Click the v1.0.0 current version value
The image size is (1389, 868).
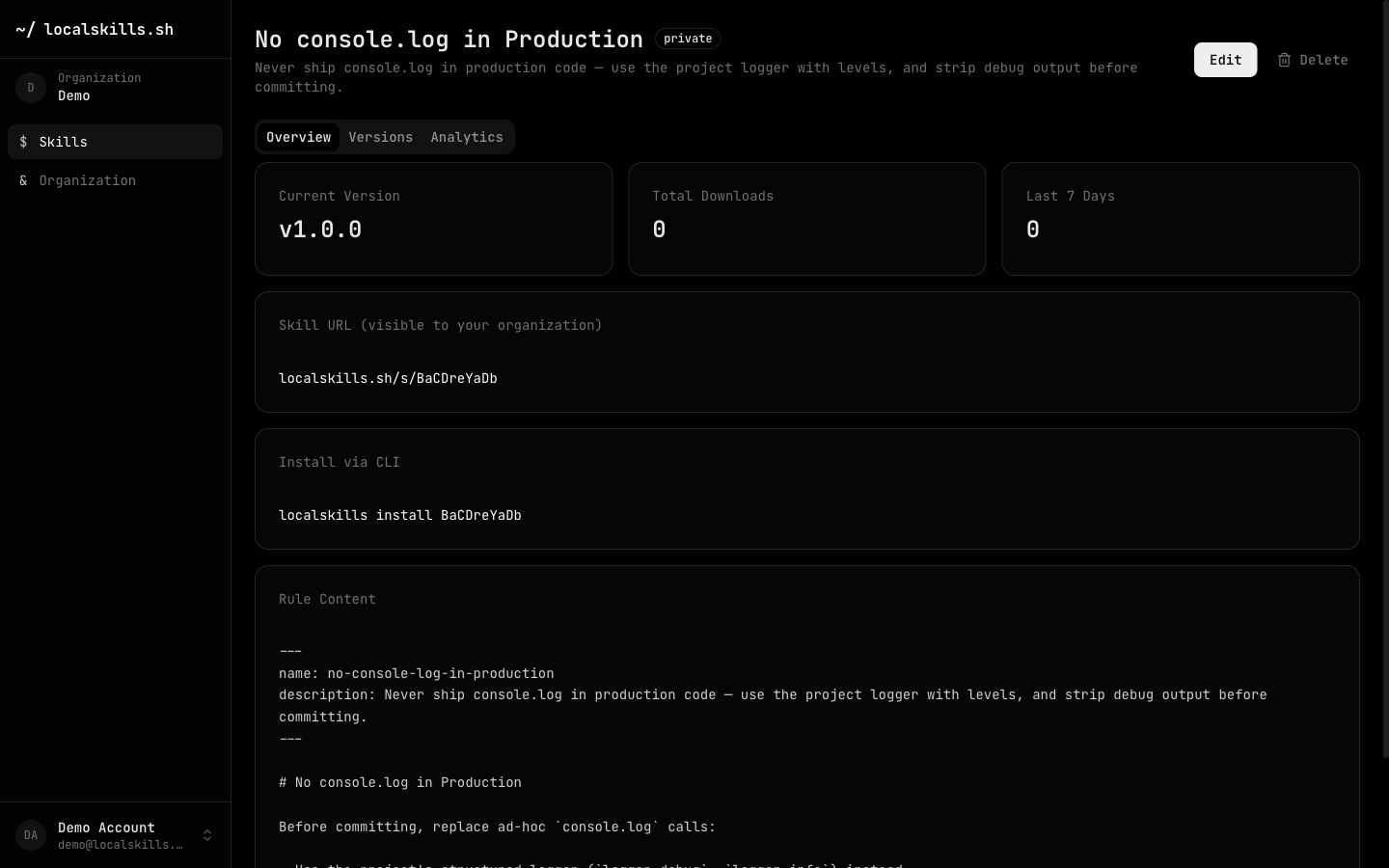[320, 230]
